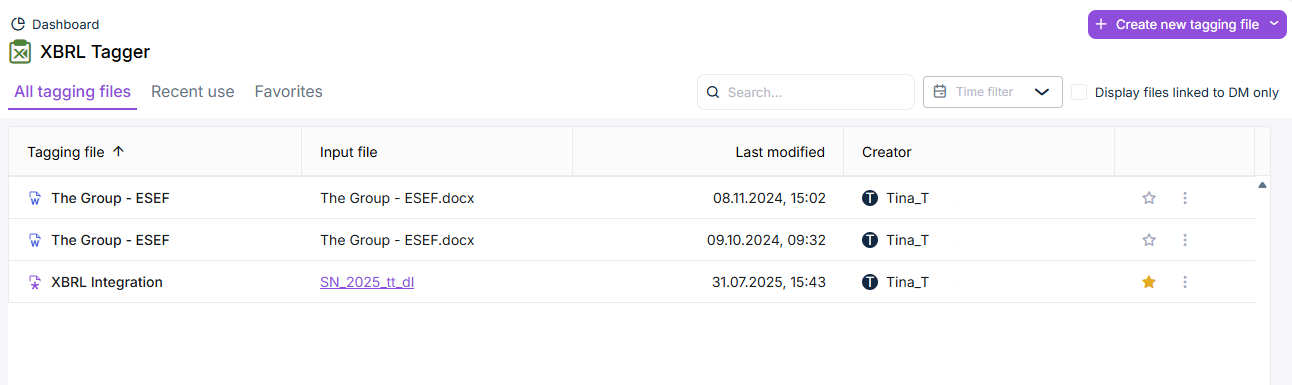Click the date 09.10.2024, 09:32
Screen dimensions: 1292x385
pos(766,240)
